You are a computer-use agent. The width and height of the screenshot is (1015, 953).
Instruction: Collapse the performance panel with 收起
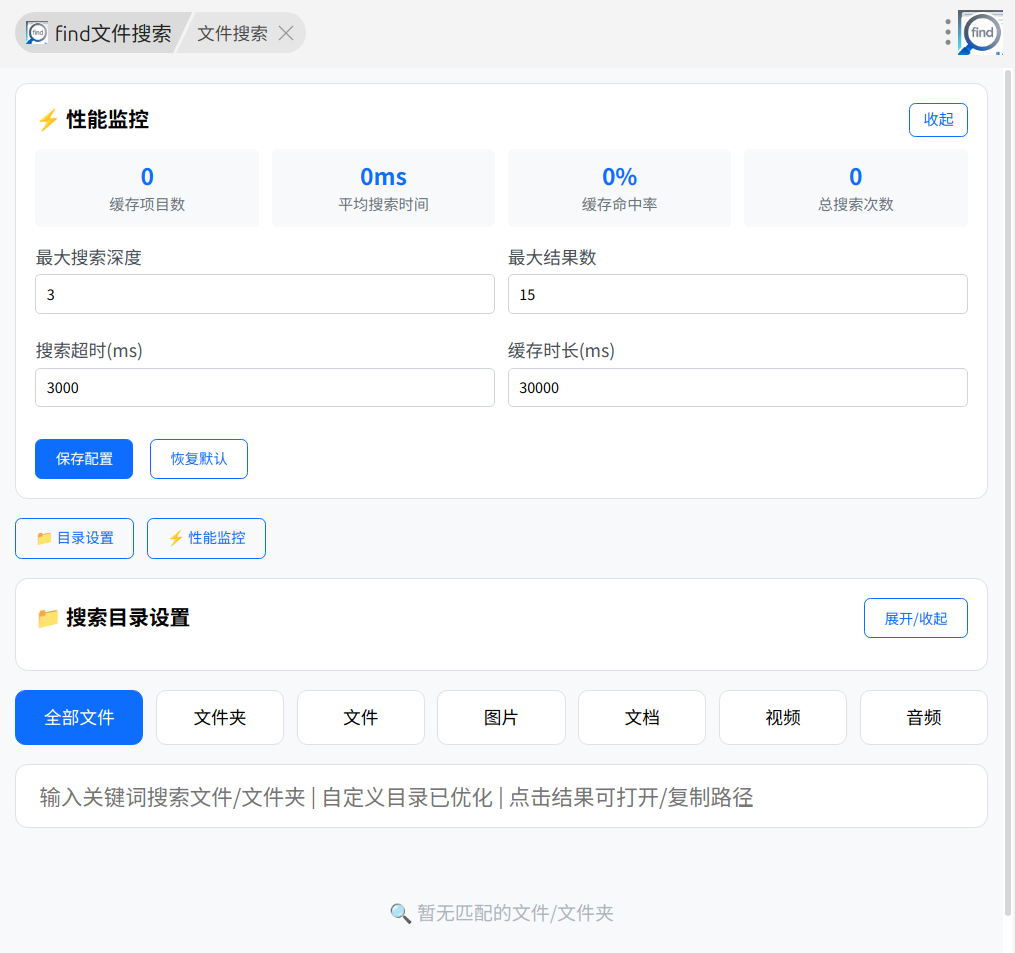pos(937,120)
